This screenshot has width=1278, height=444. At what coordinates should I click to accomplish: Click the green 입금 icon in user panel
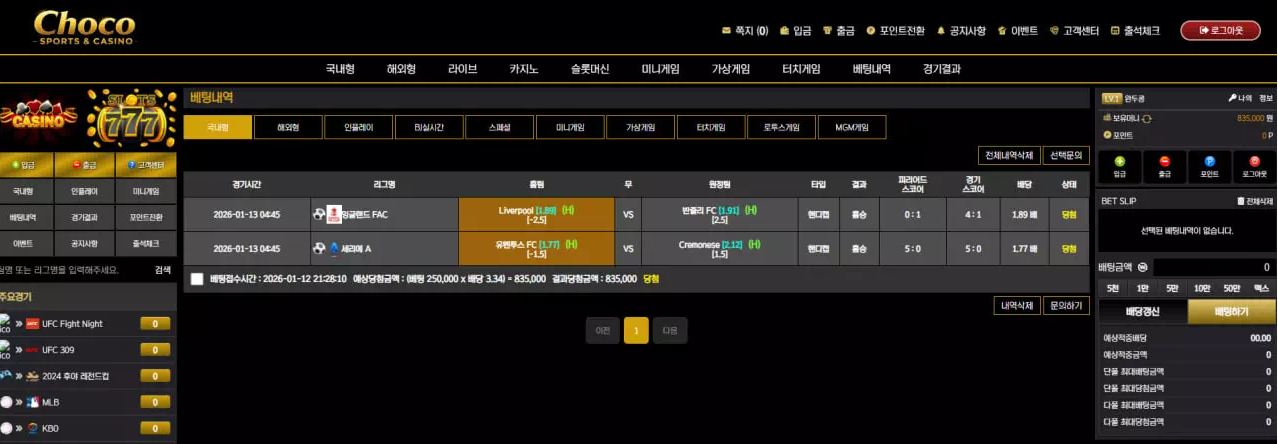point(1119,161)
